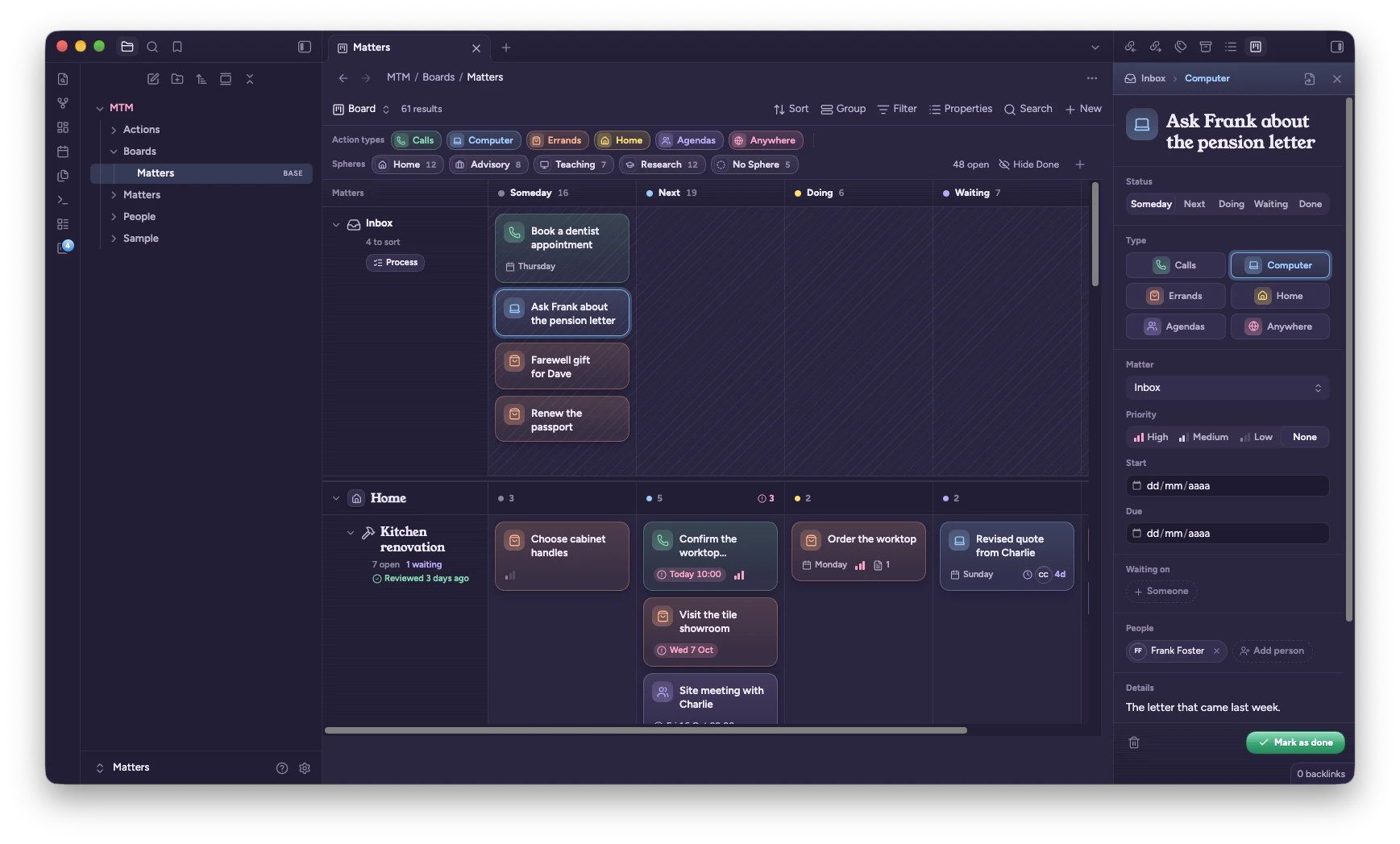Image resolution: width=1400 pixels, height=844 pixels.
Task: Navigate back with the left arrow
Action: coord(343,78)
